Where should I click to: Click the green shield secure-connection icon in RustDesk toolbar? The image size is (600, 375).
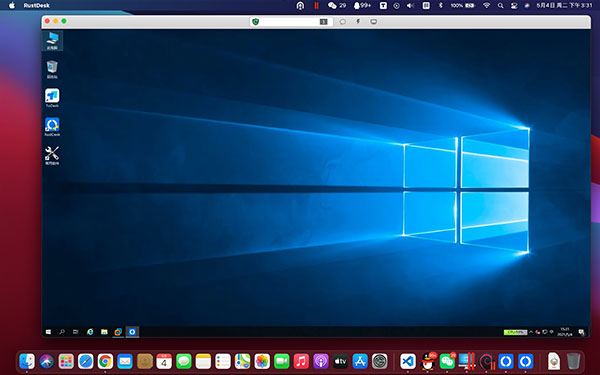pos(256,22)
